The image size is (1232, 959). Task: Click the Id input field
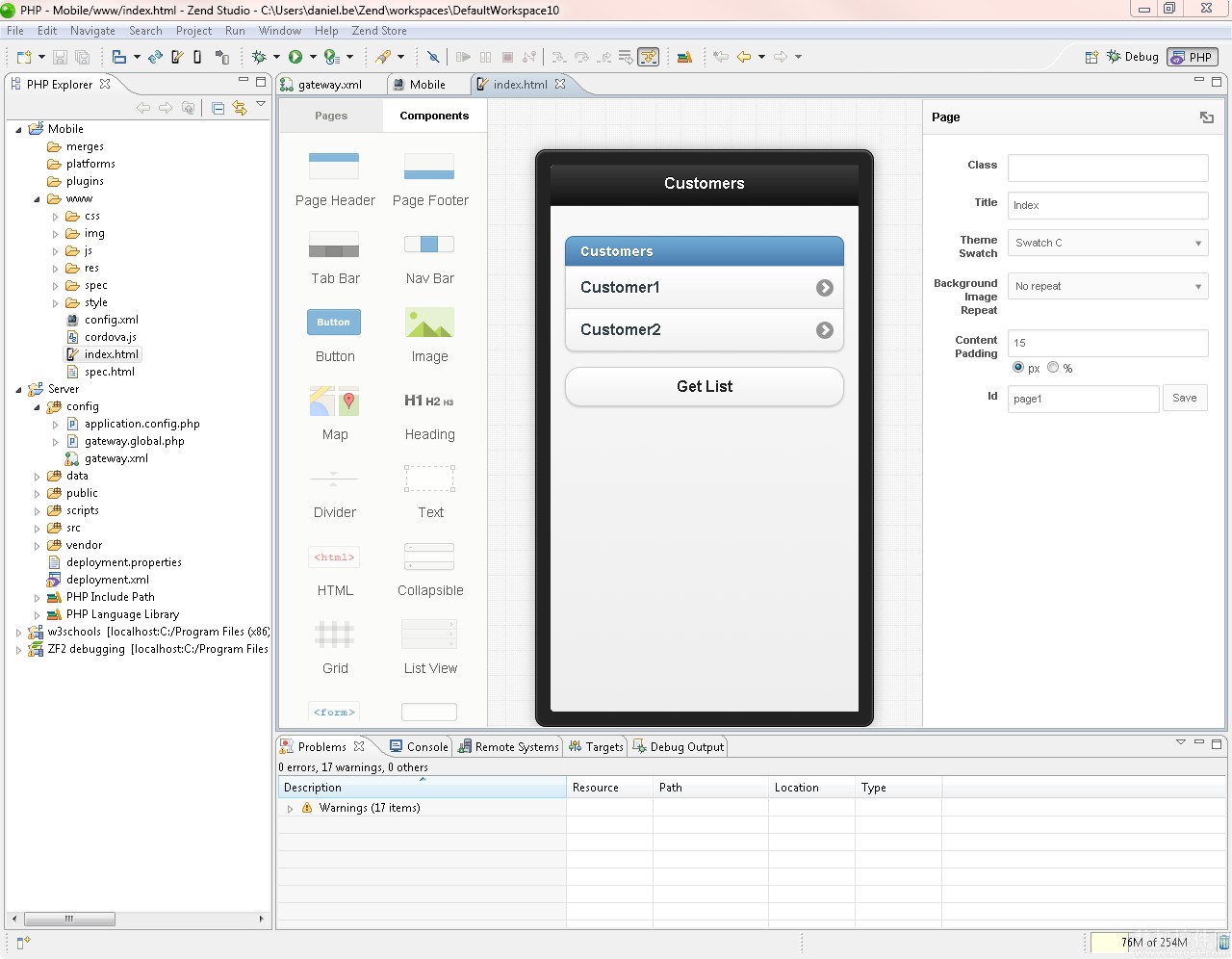click(1083, 399)
